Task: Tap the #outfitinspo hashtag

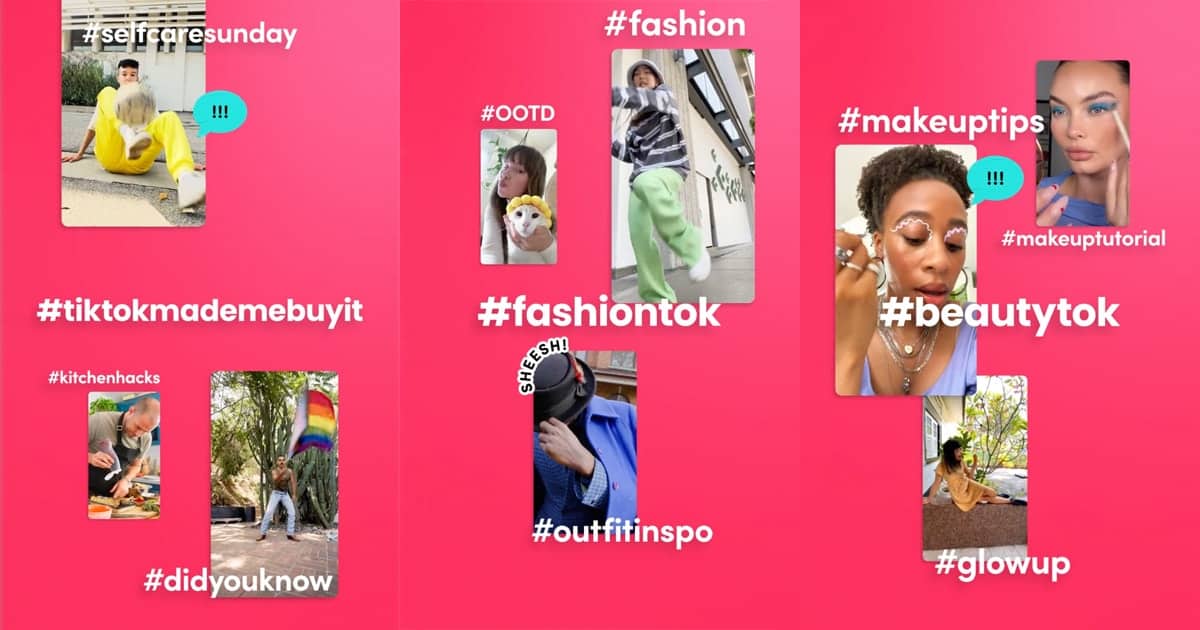Action: click(x=621, y=531)
